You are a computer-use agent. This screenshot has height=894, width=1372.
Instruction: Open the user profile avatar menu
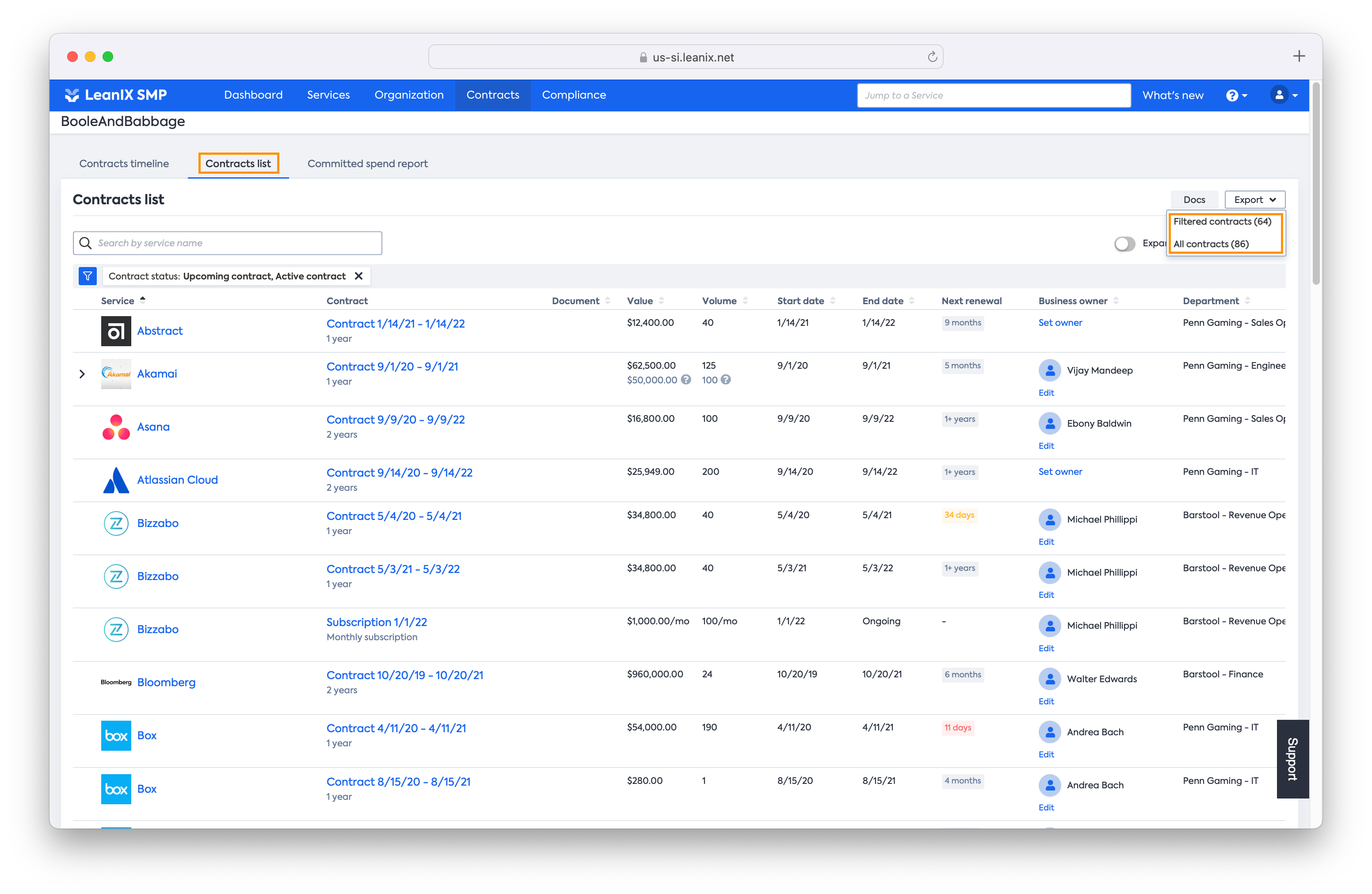[x=1284, y=95]
